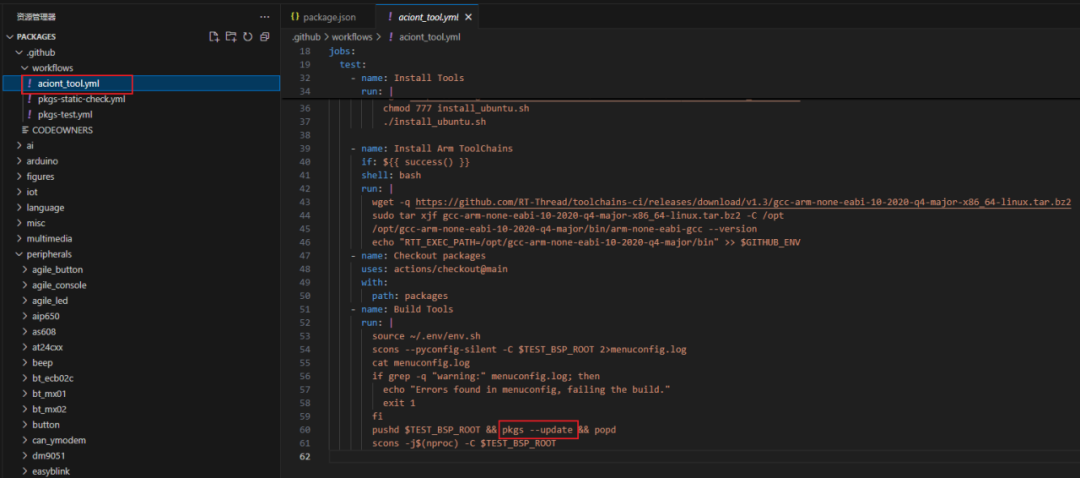Click 'cat menuconfig.log' on line 55
Viewport: 1080px width, 478px height.
click(x=421, y=362)
